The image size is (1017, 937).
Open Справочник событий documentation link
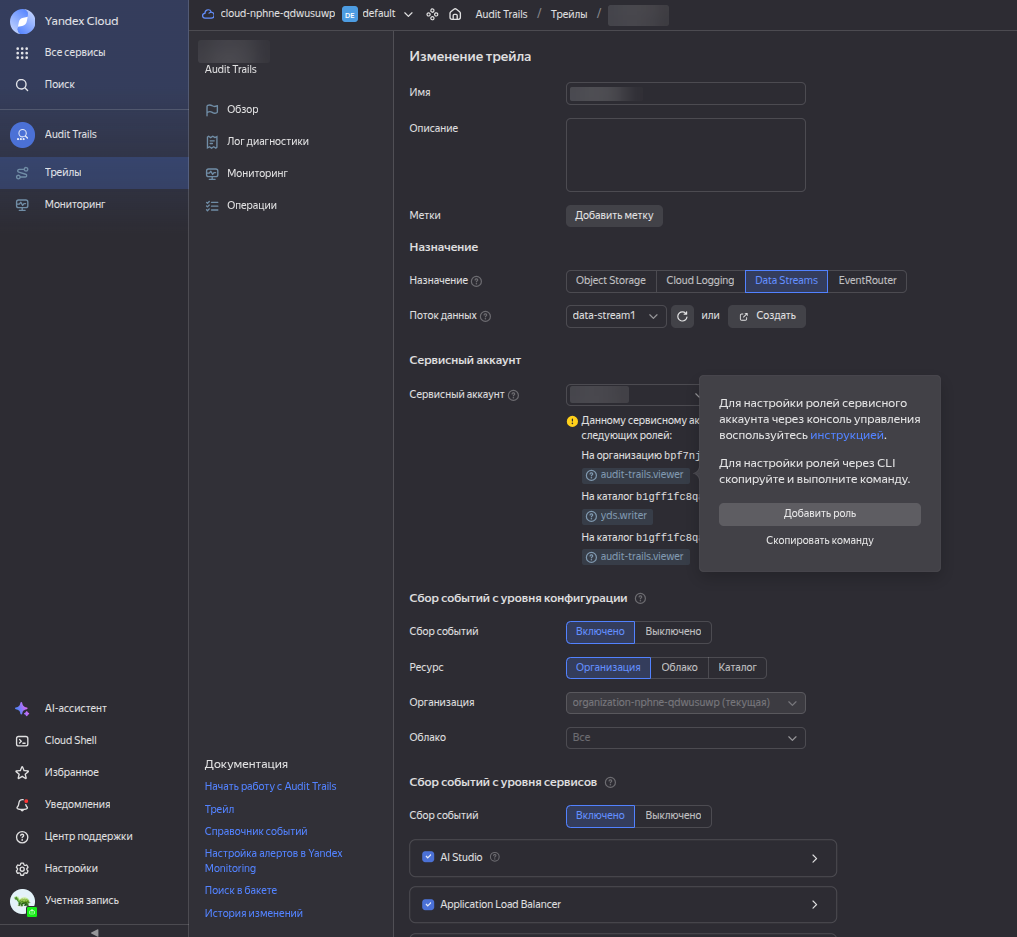pyautogui.click(x=256, y=832)
